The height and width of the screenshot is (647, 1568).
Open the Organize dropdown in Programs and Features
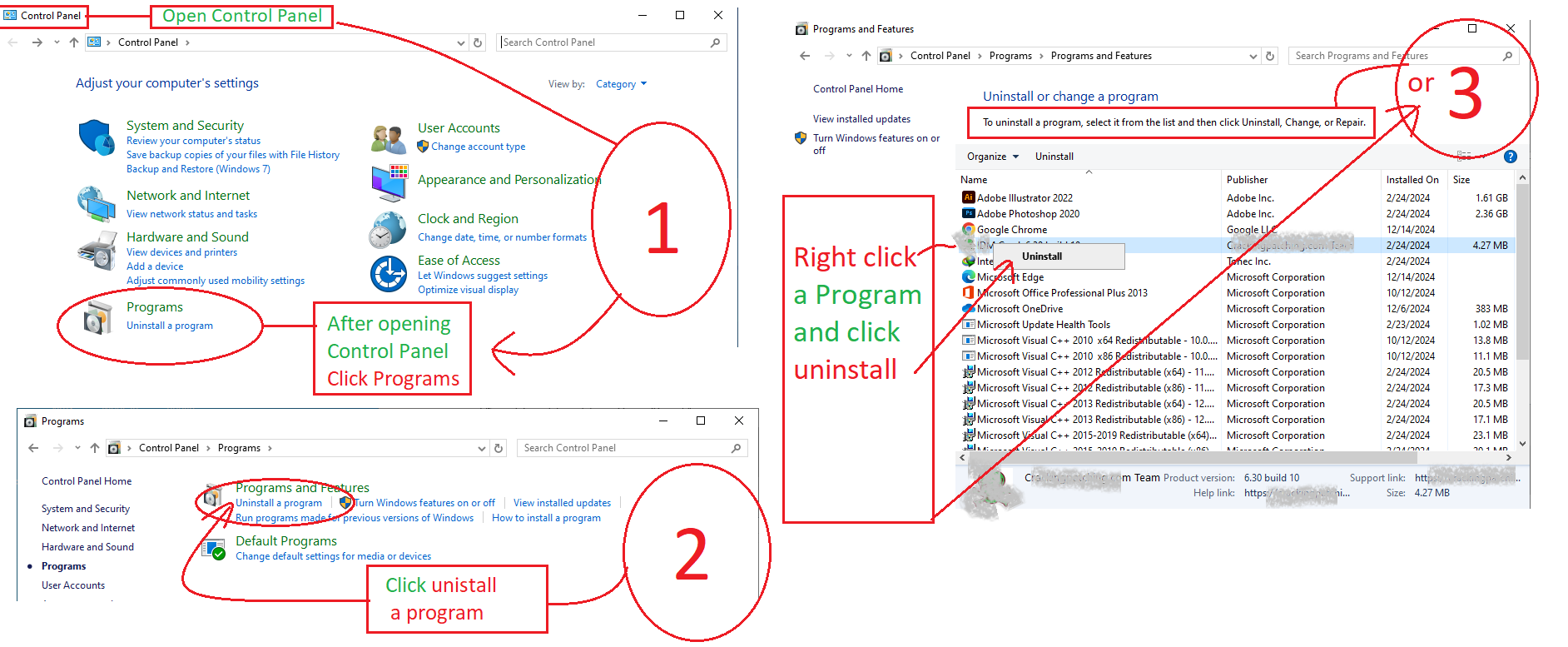(992, 157)
